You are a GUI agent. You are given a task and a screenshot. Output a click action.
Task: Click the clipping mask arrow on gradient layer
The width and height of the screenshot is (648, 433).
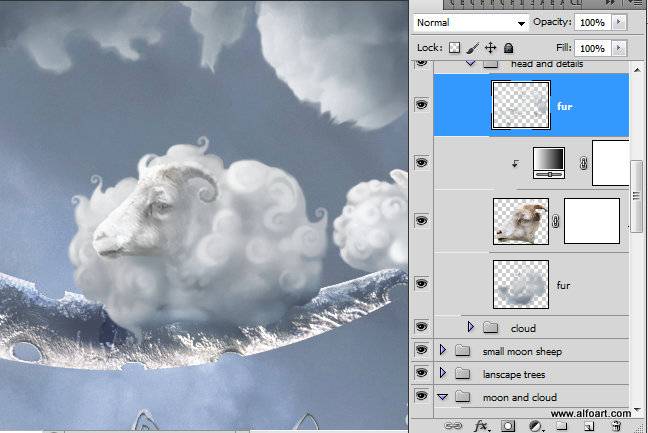pyautogui.click(x=515, y=164)
